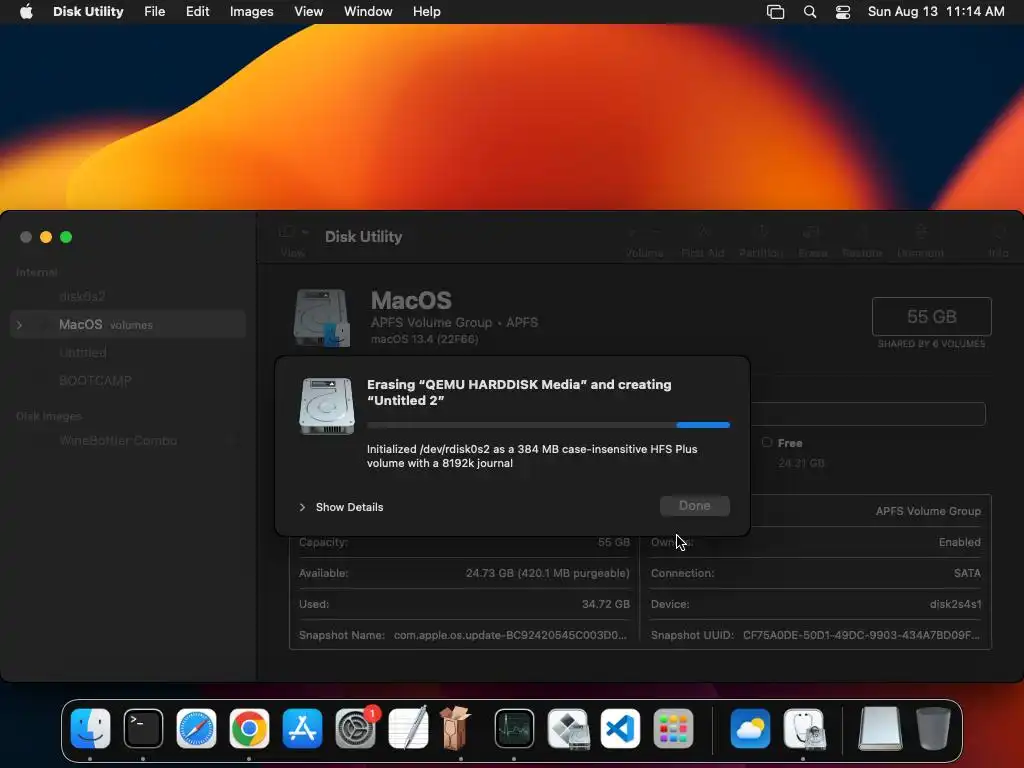Open Activity Monitor from the Dock
The image size is (1024, 768).
point(514,728)
